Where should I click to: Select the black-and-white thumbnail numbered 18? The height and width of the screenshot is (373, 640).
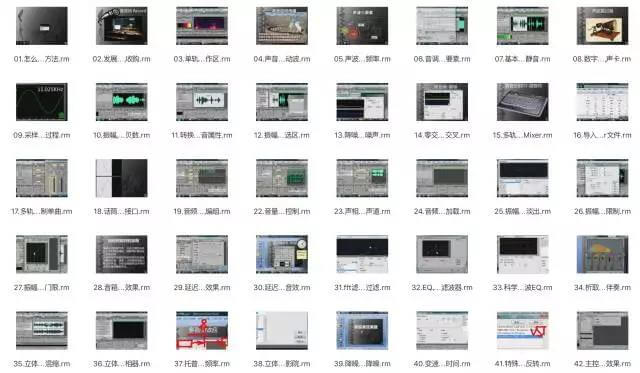click(x=122, y=178)
